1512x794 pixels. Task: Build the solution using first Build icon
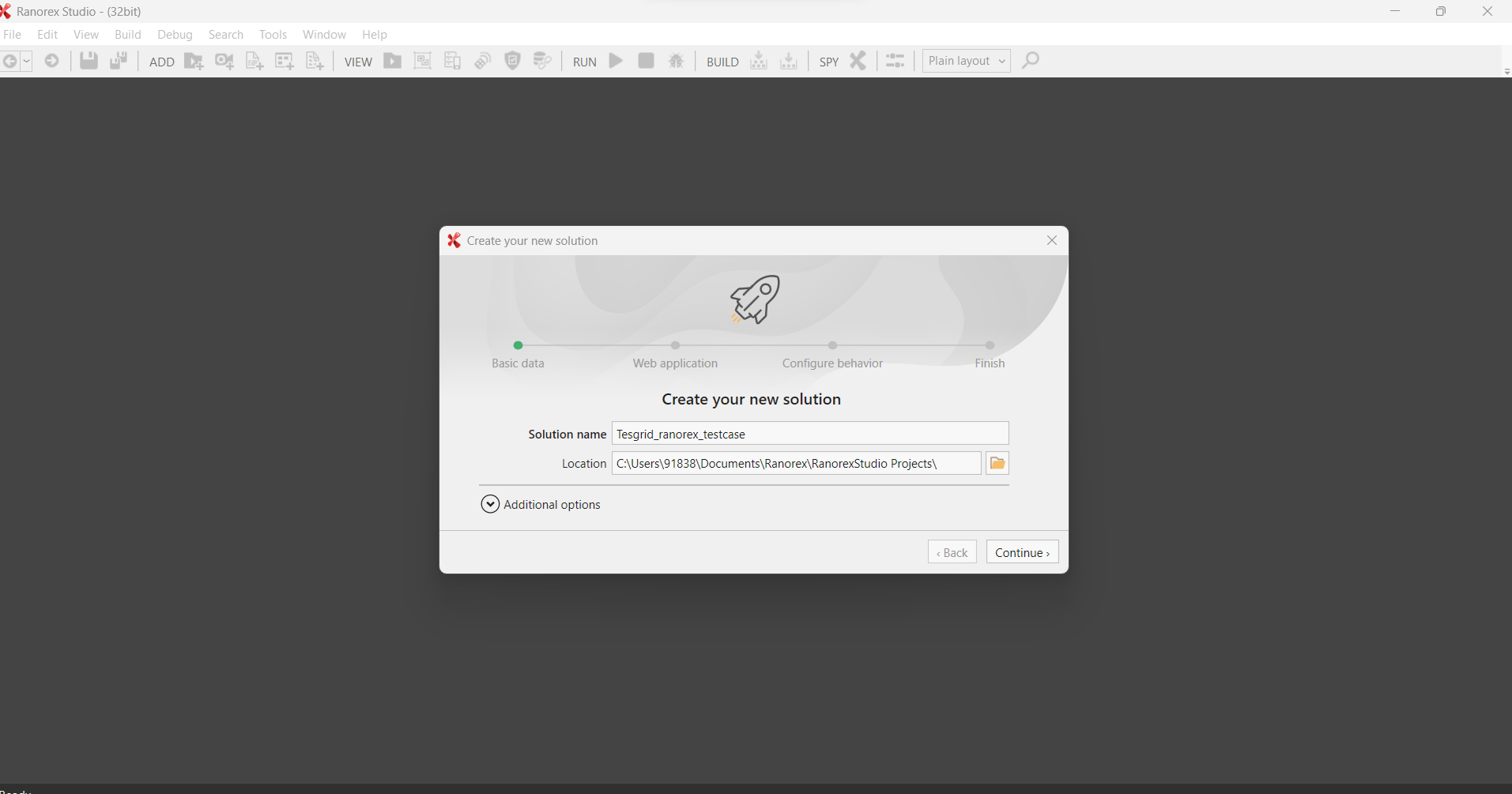pyautogui.click(x=758, y=61)
